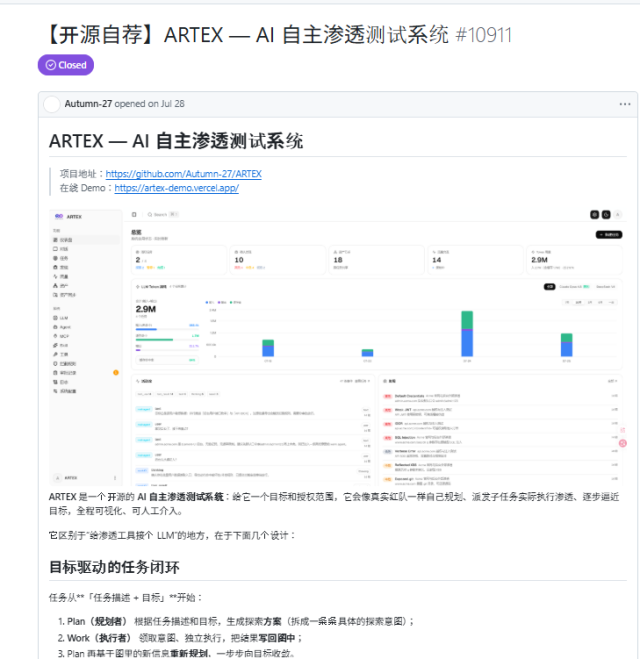Click the '在线 Demo：' label
The image size is (640, 659).
click(x=87, y=188)
